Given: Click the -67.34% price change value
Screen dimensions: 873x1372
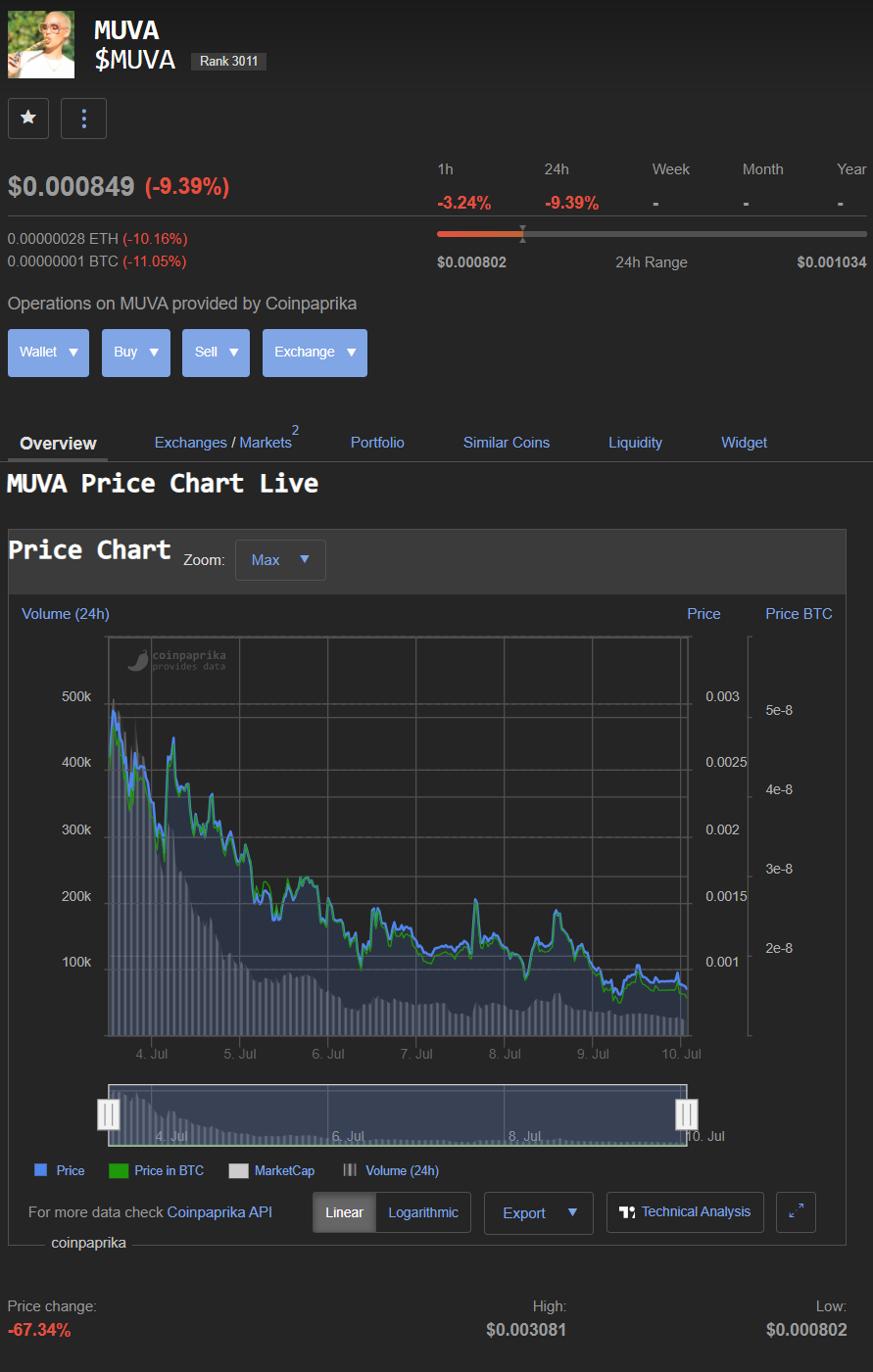Looking at the screenshot, I should point(39,1330).
